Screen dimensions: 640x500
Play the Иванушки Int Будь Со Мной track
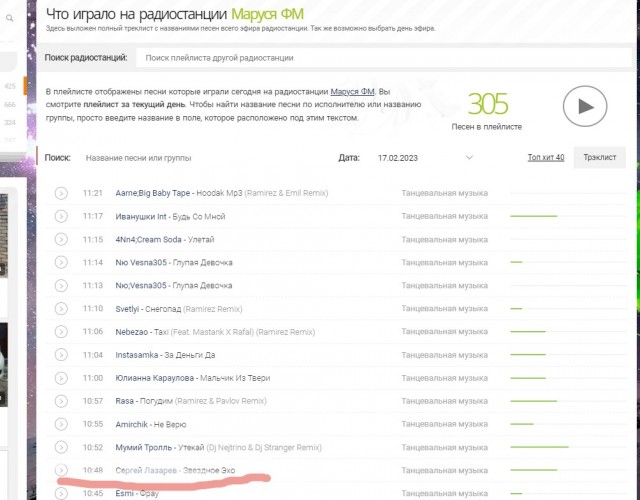[61, 216]
